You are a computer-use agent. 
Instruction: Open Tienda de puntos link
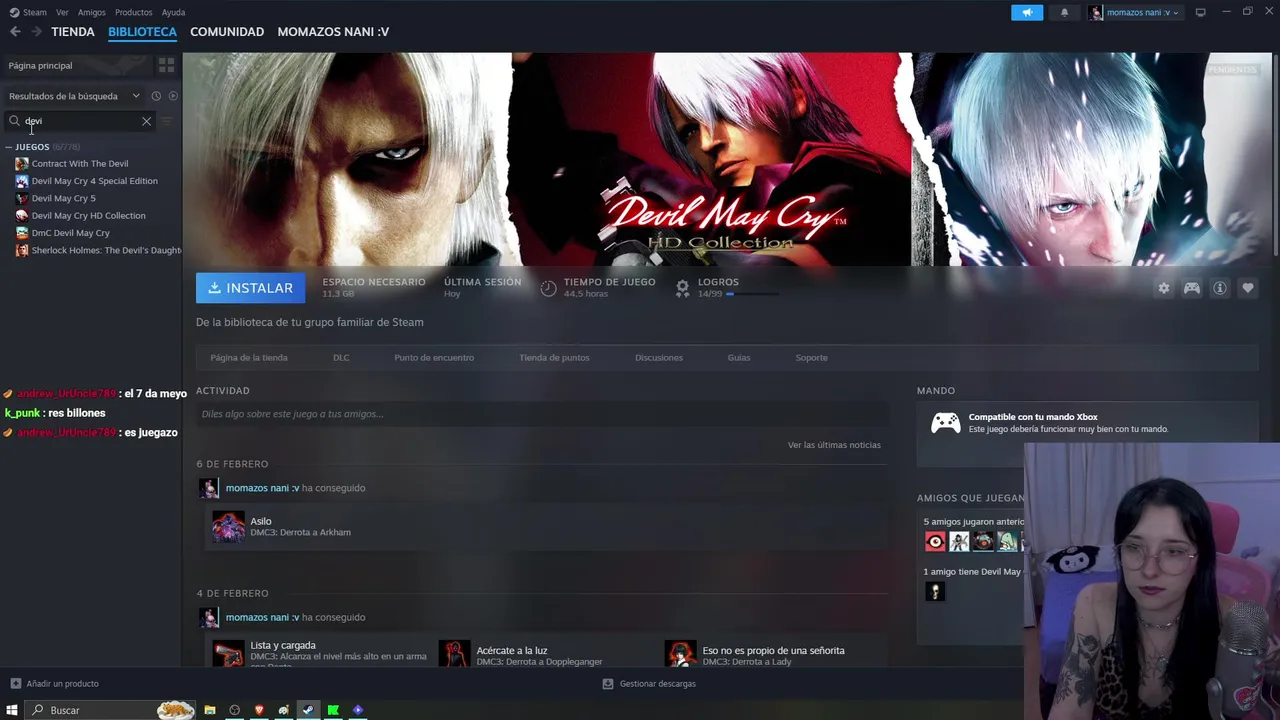pos(554,357)
